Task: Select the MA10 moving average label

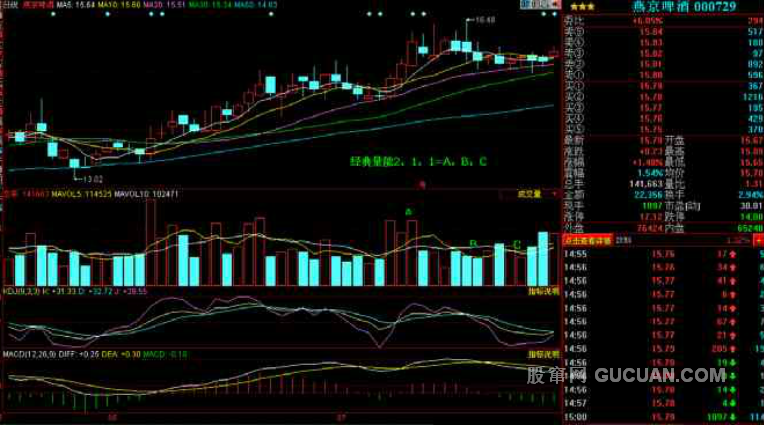Action: click(118, 5)
